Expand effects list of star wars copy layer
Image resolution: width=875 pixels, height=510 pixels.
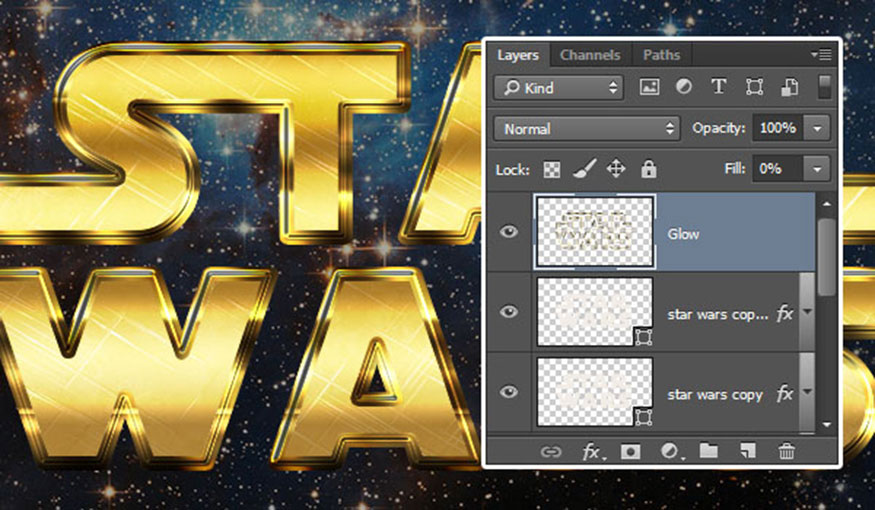807,392
